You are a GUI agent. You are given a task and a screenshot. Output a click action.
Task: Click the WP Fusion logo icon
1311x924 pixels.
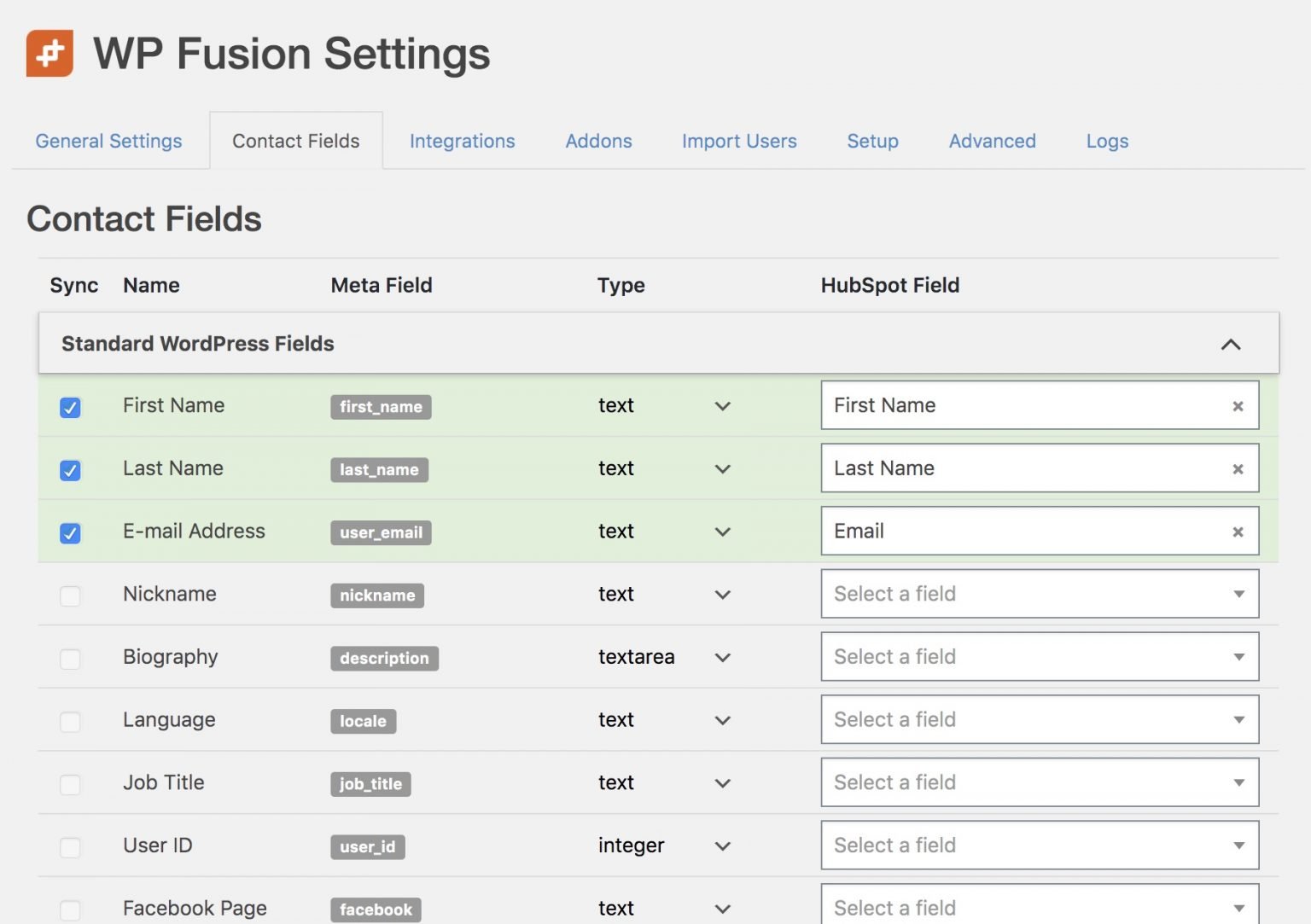click(50, 54)
